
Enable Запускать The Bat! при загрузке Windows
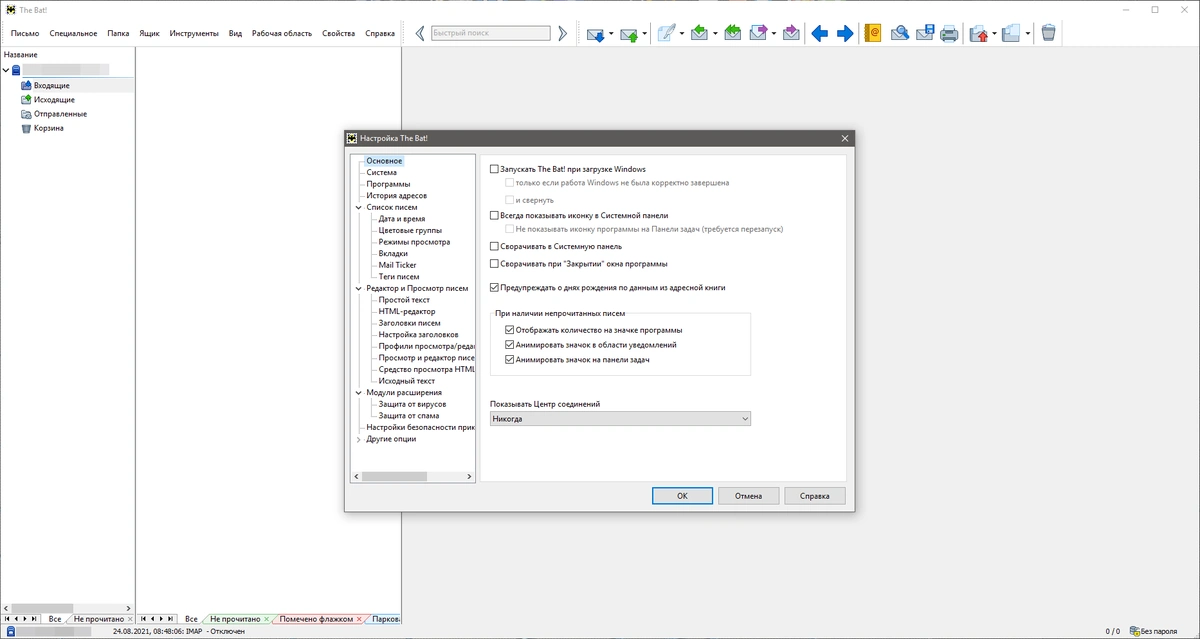[494, 170]
